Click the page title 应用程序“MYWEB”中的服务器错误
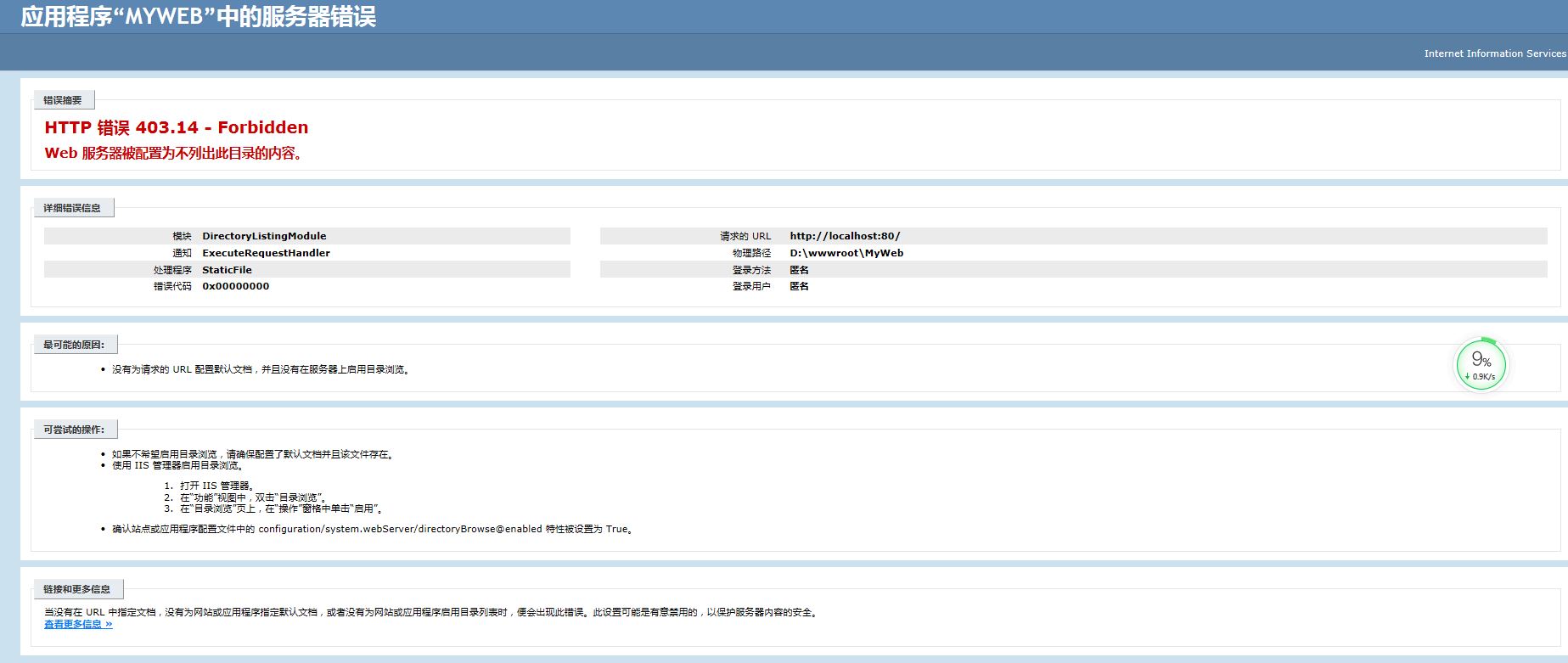The height and width of the screenshot is (663, 1568). (x=198, y=17)
